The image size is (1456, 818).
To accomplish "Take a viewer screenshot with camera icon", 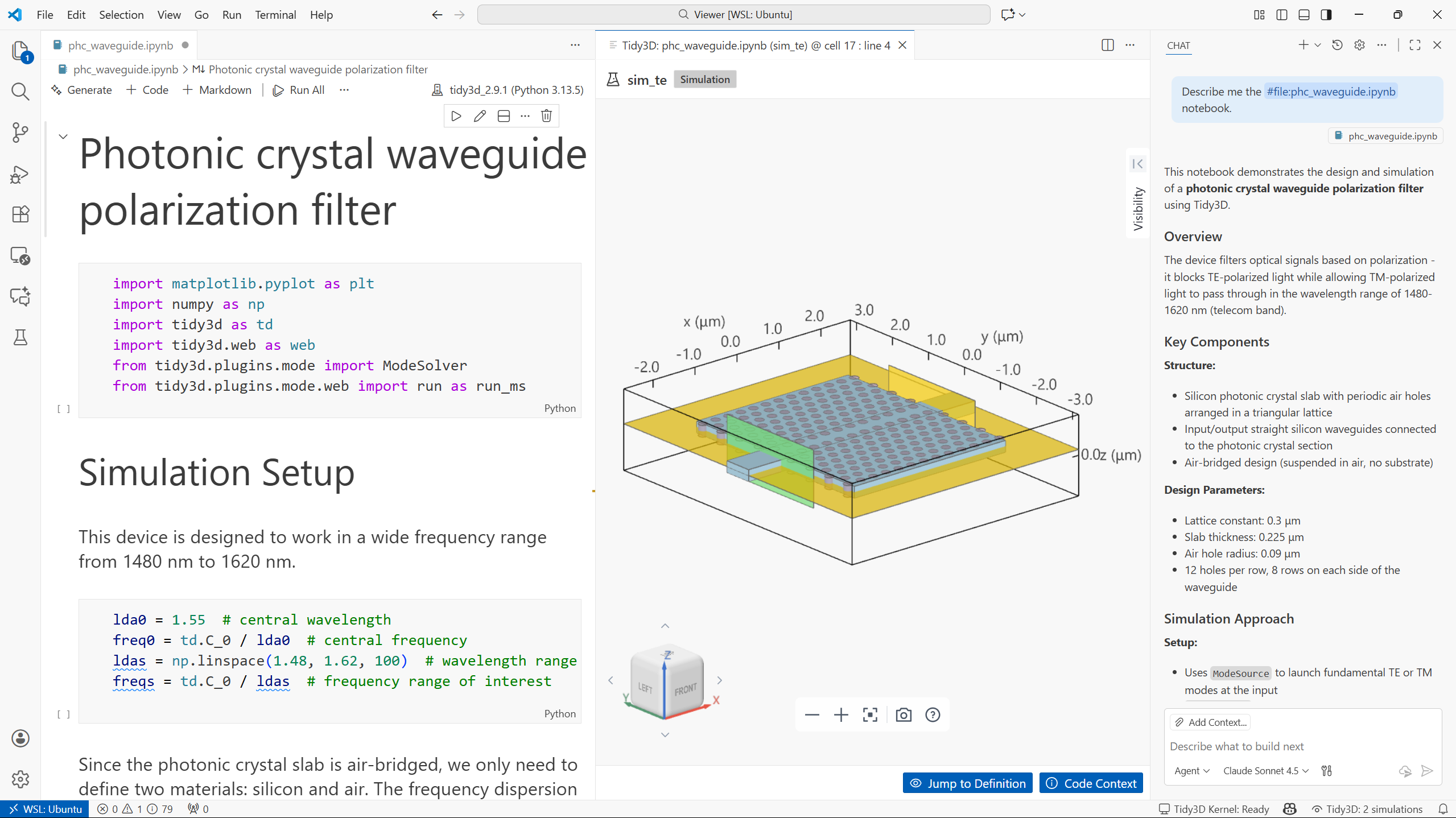I will (x=904, y=715).
